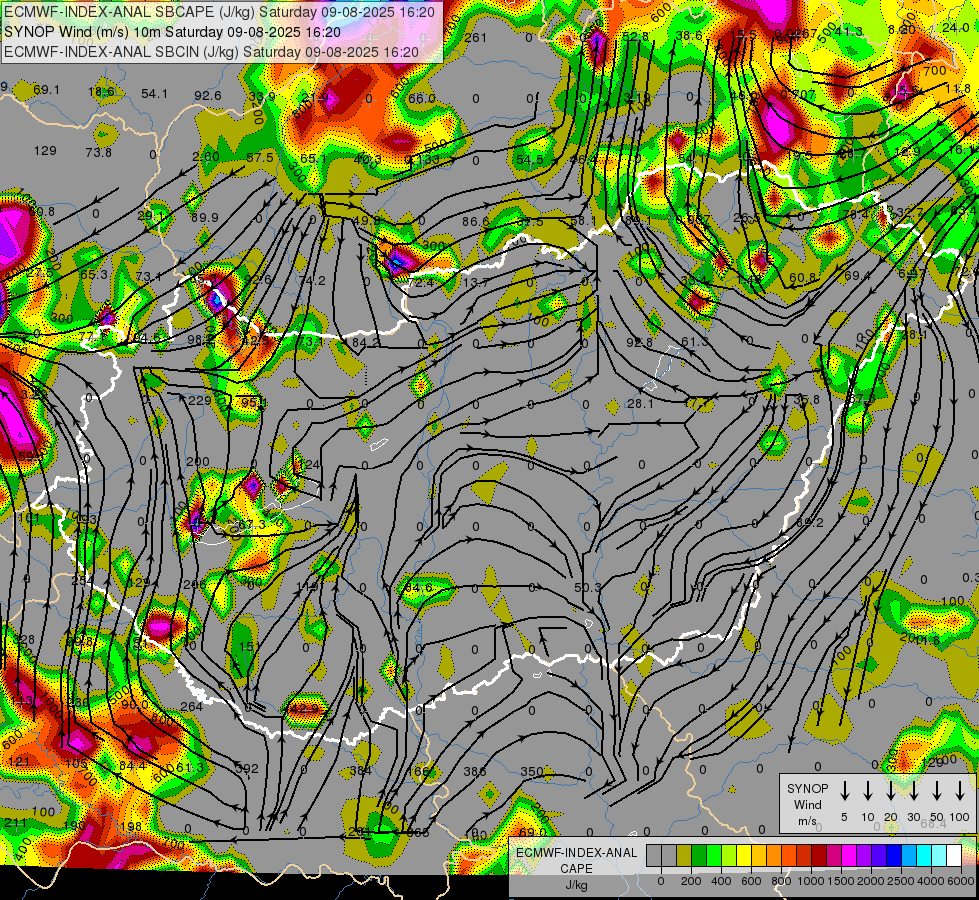Select the olive 200 J/kg CAPE swatch
The image size is (979, 900).
684,855
